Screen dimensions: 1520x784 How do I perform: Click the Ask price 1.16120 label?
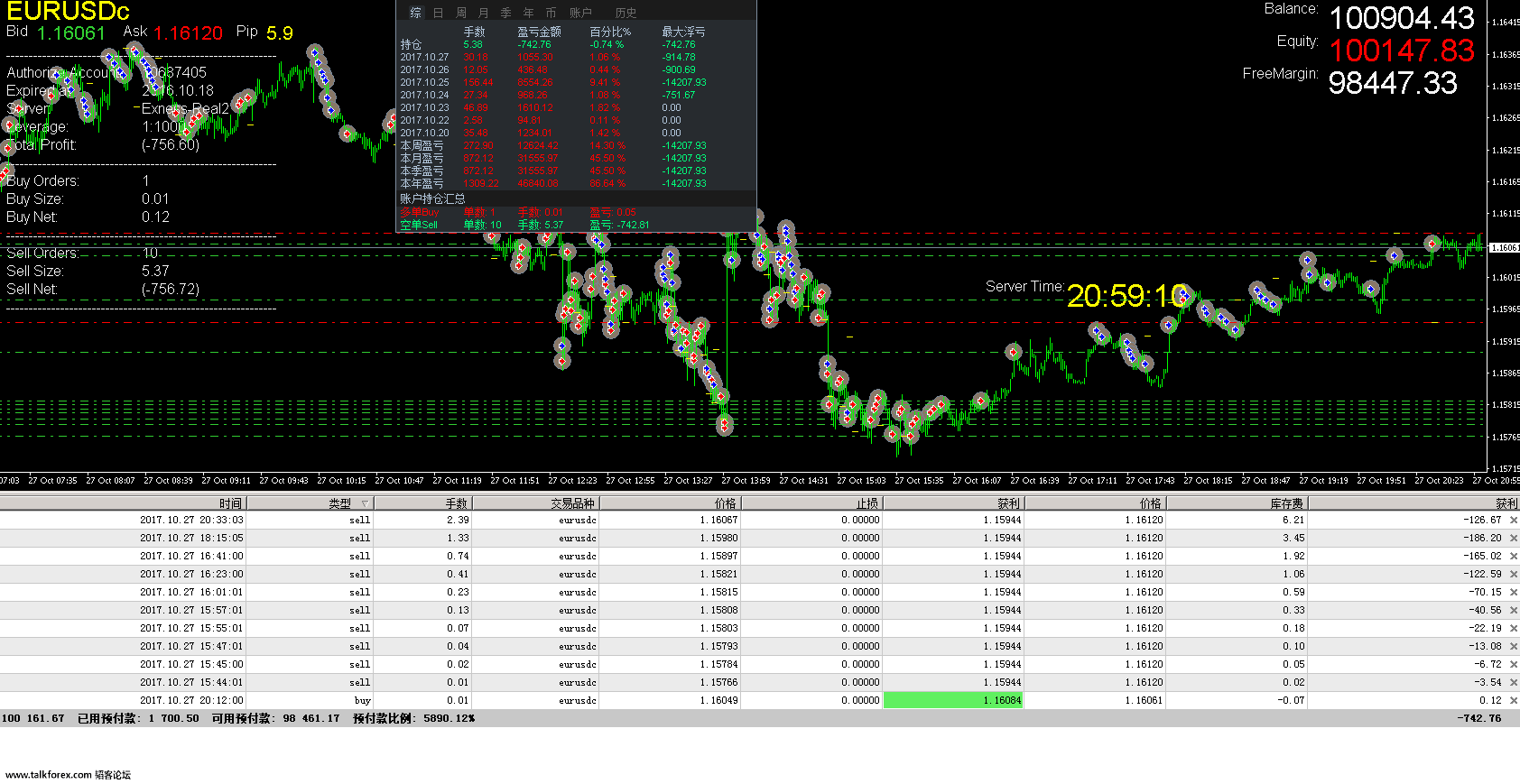coord(188,32)
